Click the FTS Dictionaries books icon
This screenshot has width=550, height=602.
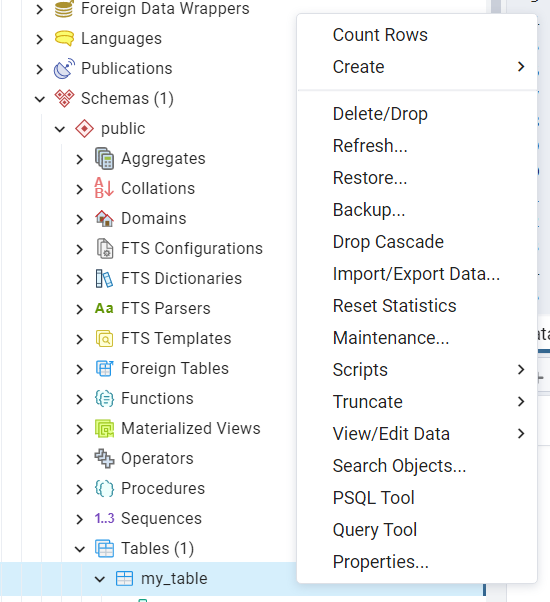point(104,278)
